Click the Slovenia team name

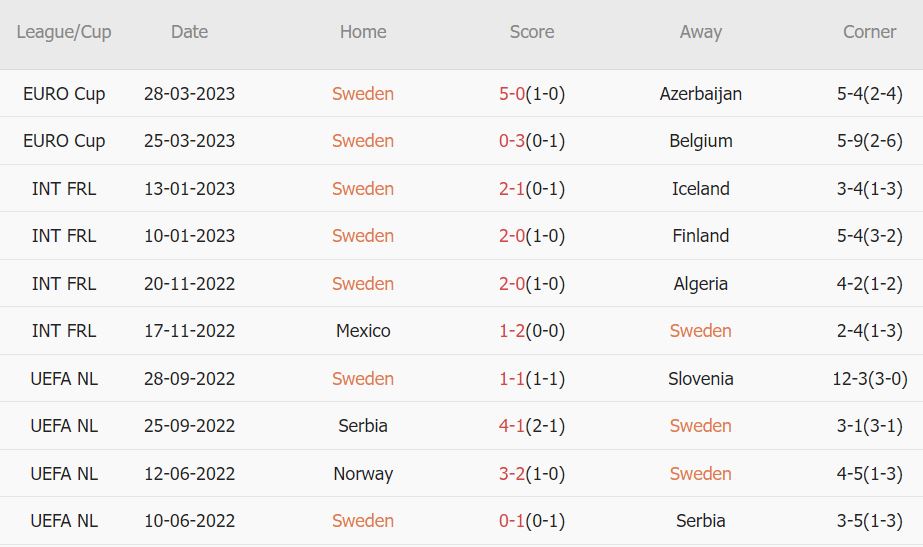coord(701,379)
